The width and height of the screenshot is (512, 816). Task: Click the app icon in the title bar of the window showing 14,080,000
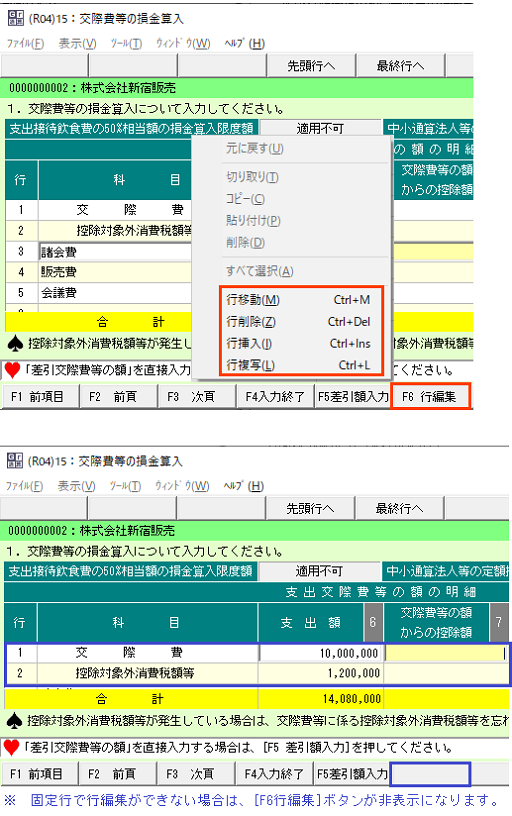15,461
